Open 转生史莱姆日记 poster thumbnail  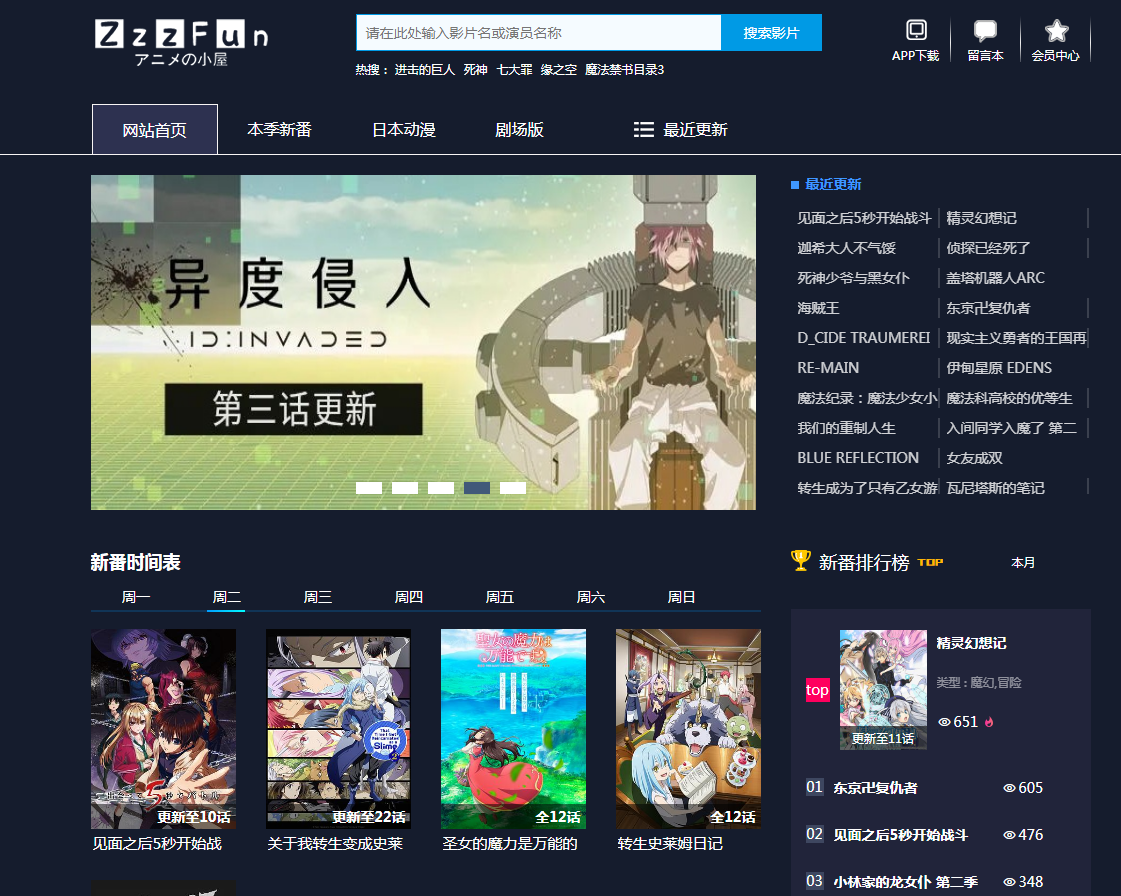click(688, 729)
